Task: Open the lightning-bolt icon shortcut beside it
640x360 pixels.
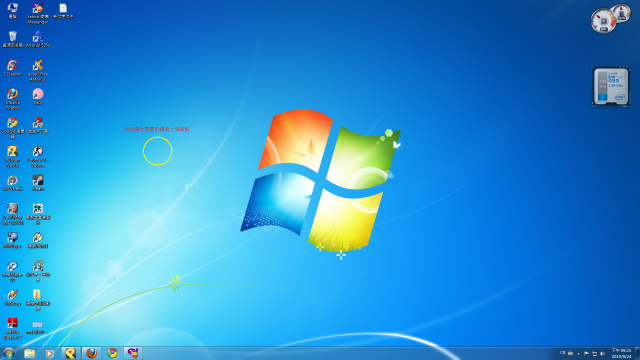Action: coord(38,240)
